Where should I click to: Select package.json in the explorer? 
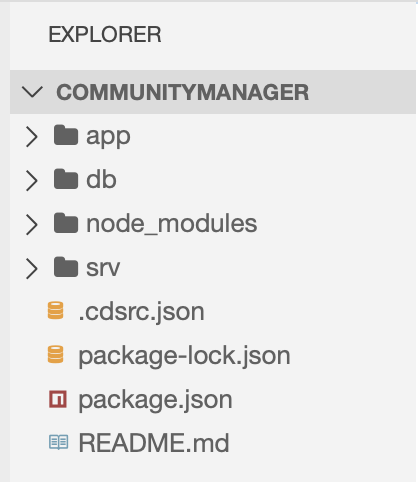click(155, 400)
